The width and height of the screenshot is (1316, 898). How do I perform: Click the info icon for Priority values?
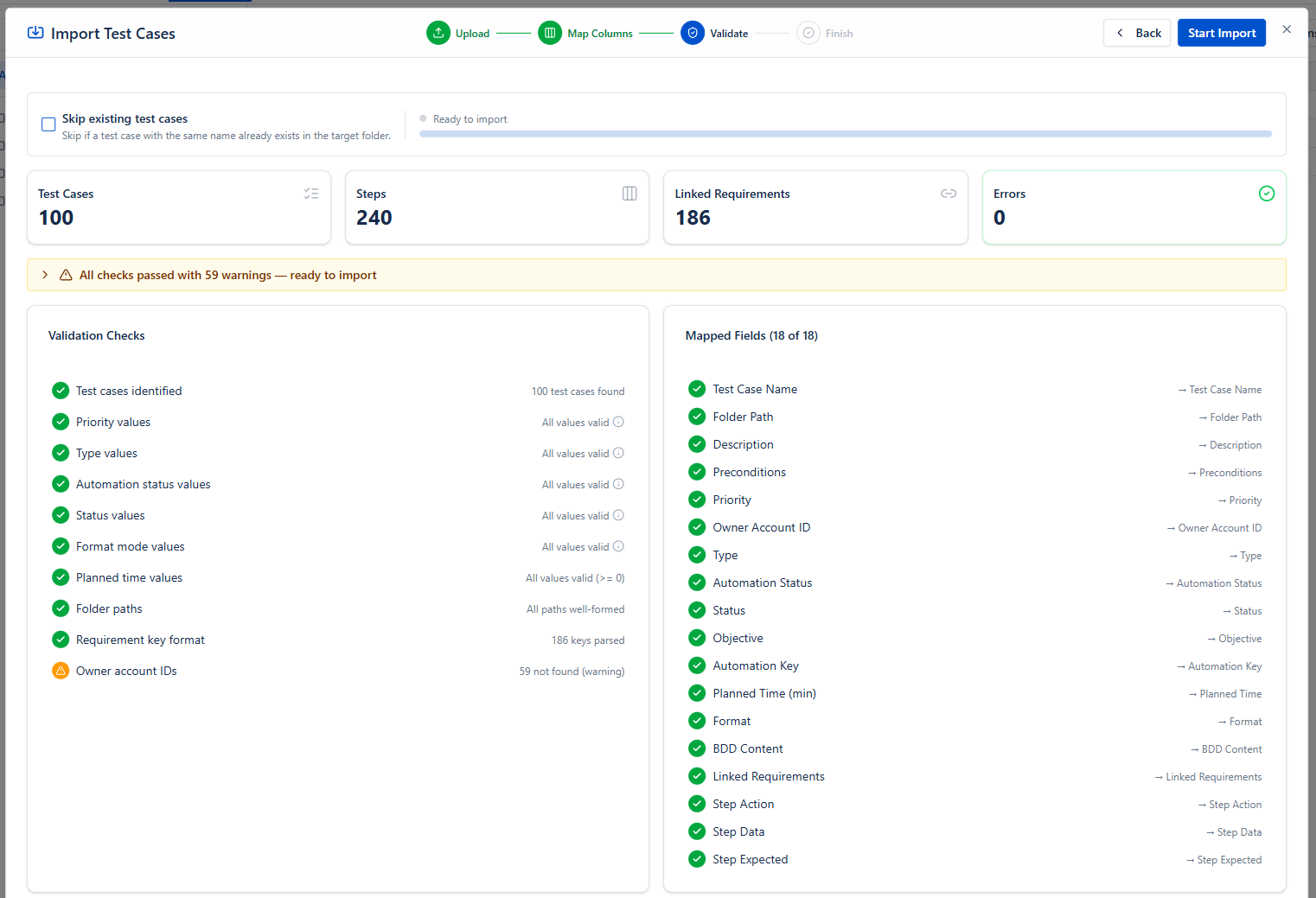pyautogui.click(x=618, y=422)
